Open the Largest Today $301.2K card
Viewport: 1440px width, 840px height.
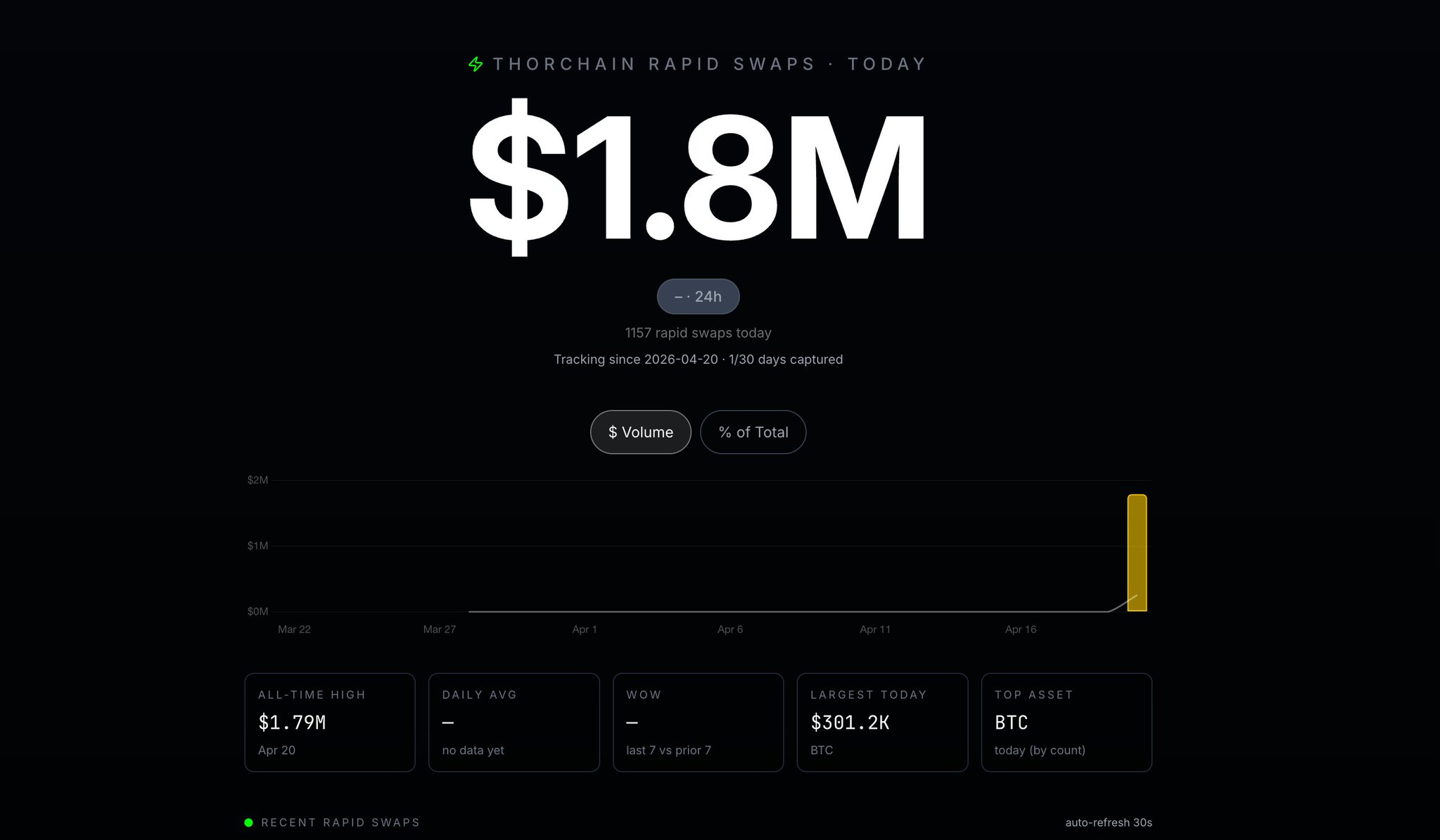point(882,722)
